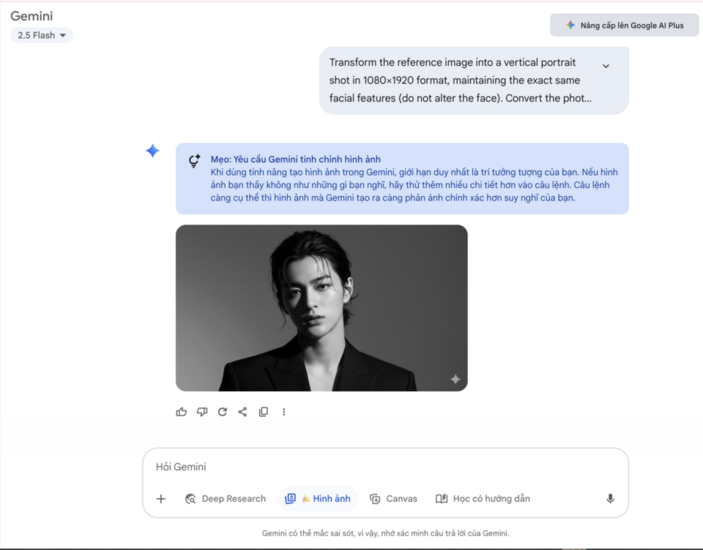
Task: Open the generated black-and-white portrait image
Action: [321, 307]
